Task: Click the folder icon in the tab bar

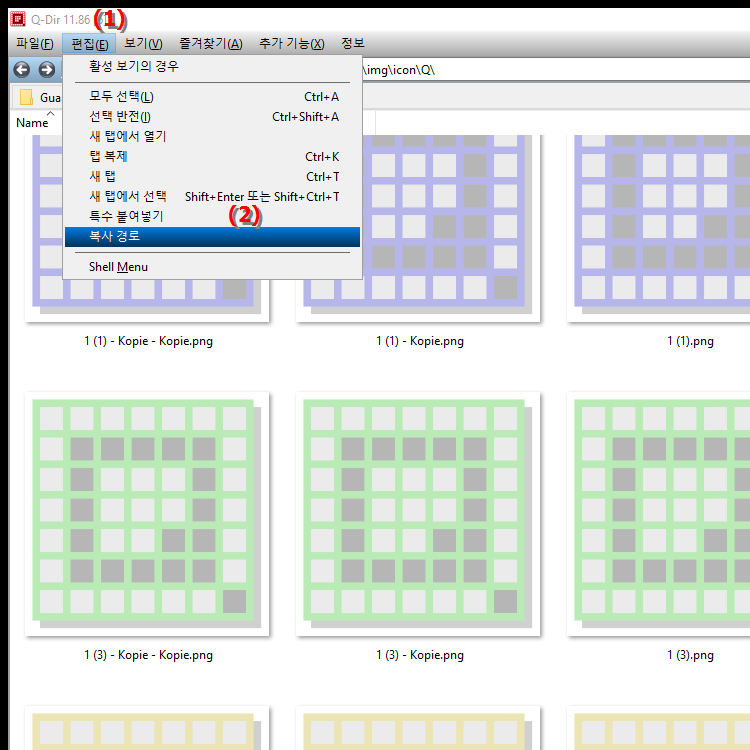Action: (27, 97)
